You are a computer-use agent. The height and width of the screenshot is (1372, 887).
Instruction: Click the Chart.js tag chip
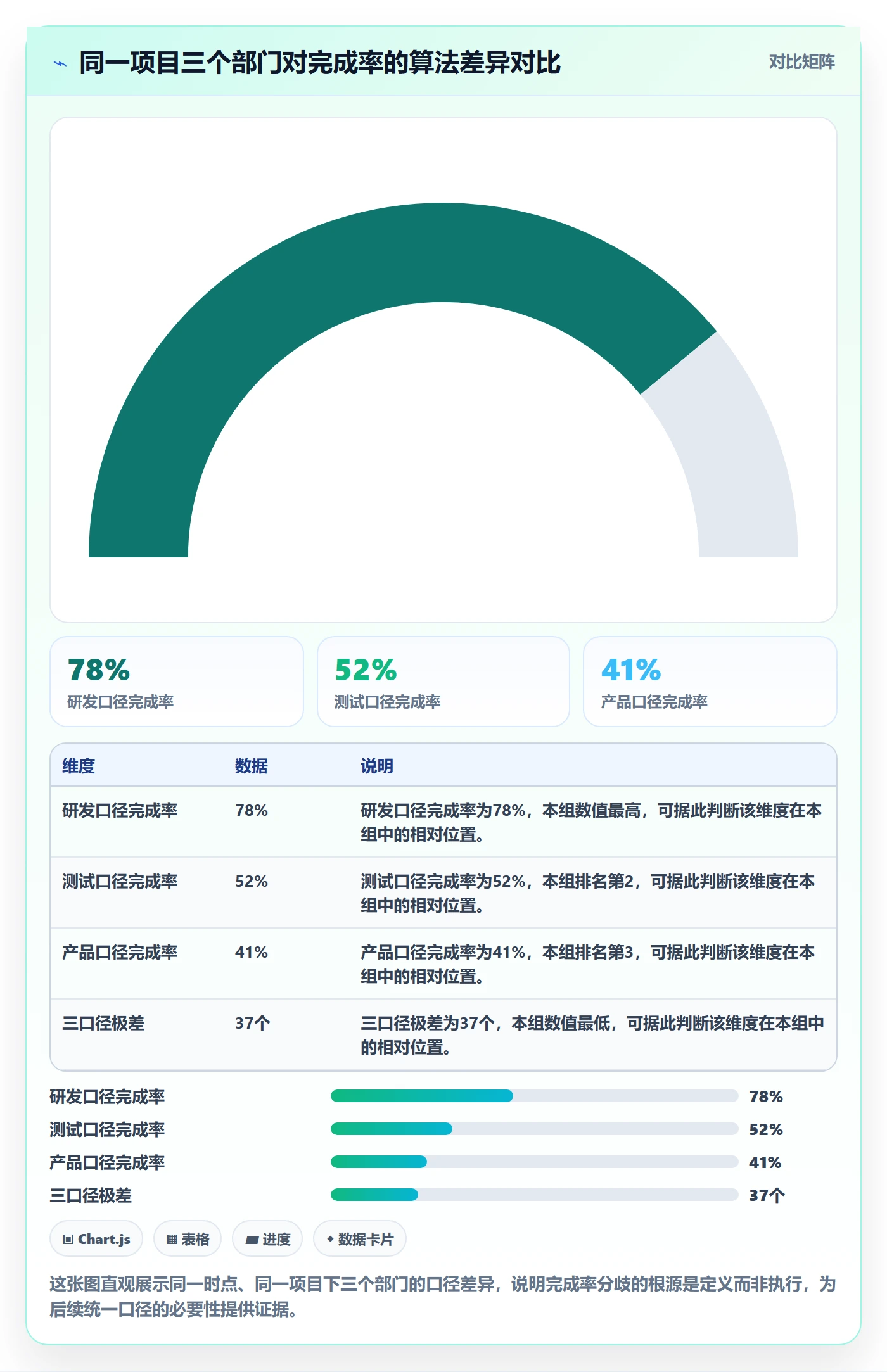96,1238
